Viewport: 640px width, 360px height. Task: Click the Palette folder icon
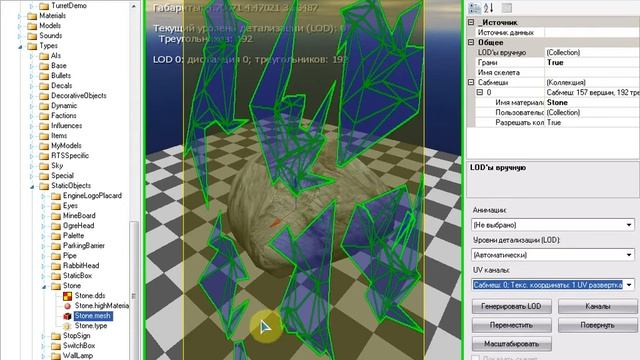(x=56, y=236)
